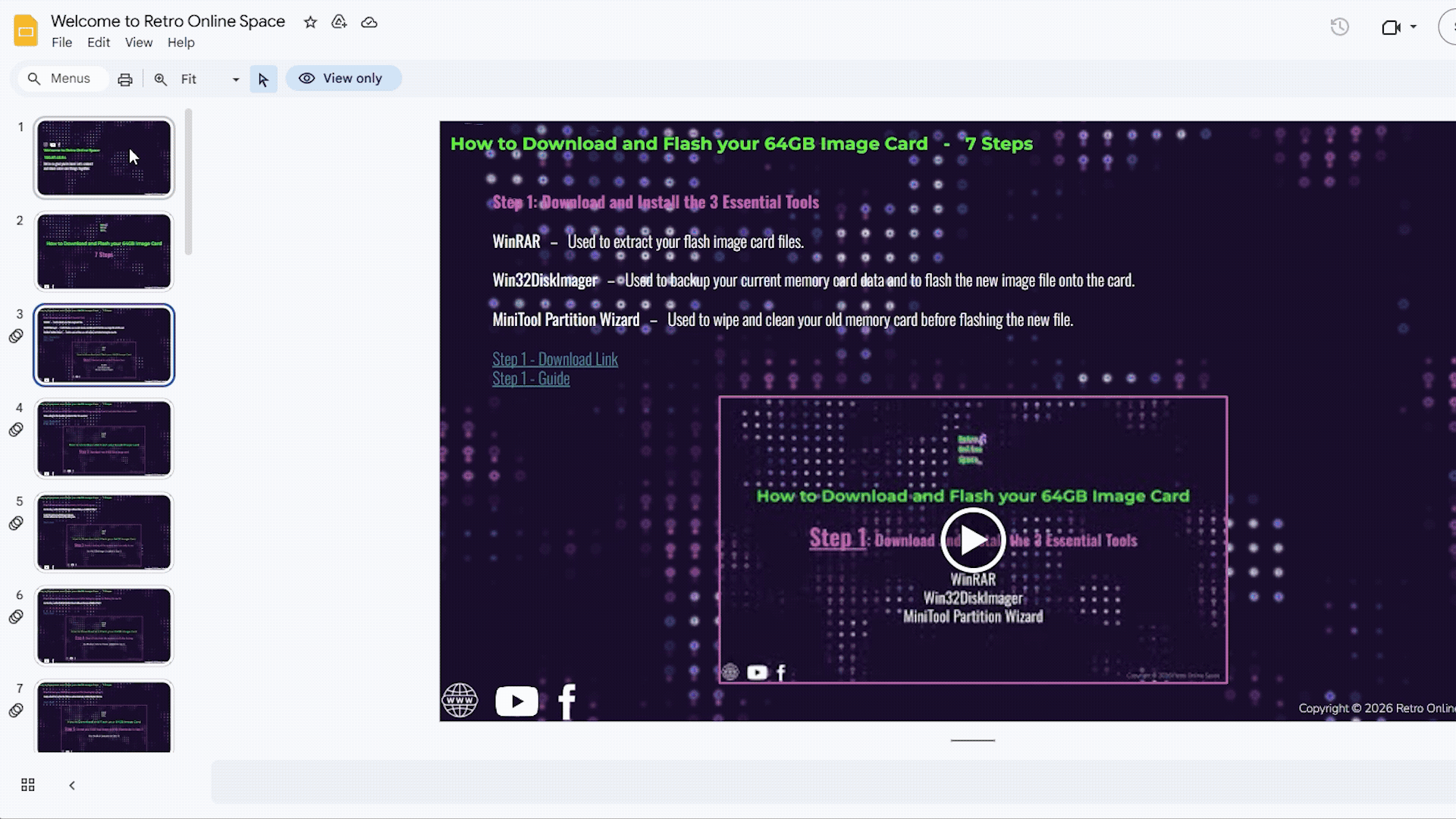Viewport: 1456px width, 819px height.
Task: Collapse the slide filmstrip panel
Action: (x=72, y=785)
